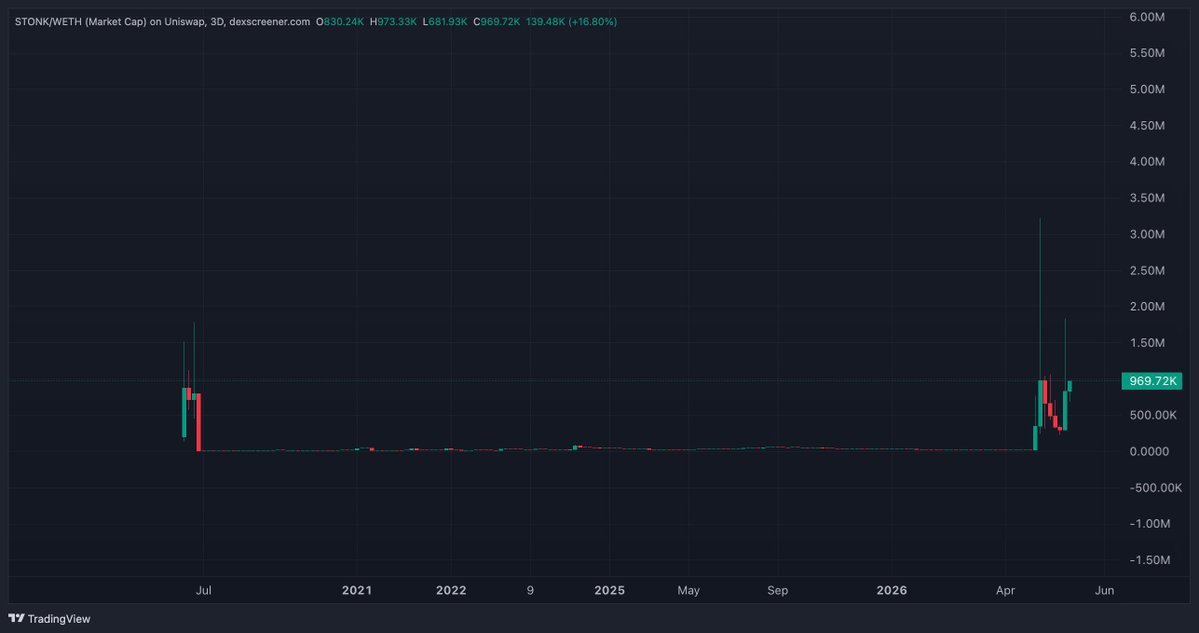Click the -1.50M price axis label
The image size is (1199, 633).
tap(1149, 560)
